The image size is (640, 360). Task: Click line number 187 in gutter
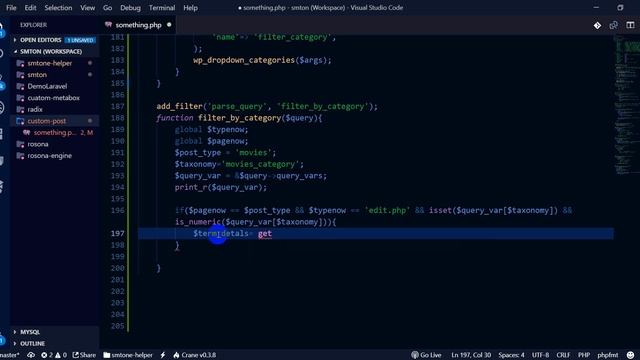pos(118,106)
